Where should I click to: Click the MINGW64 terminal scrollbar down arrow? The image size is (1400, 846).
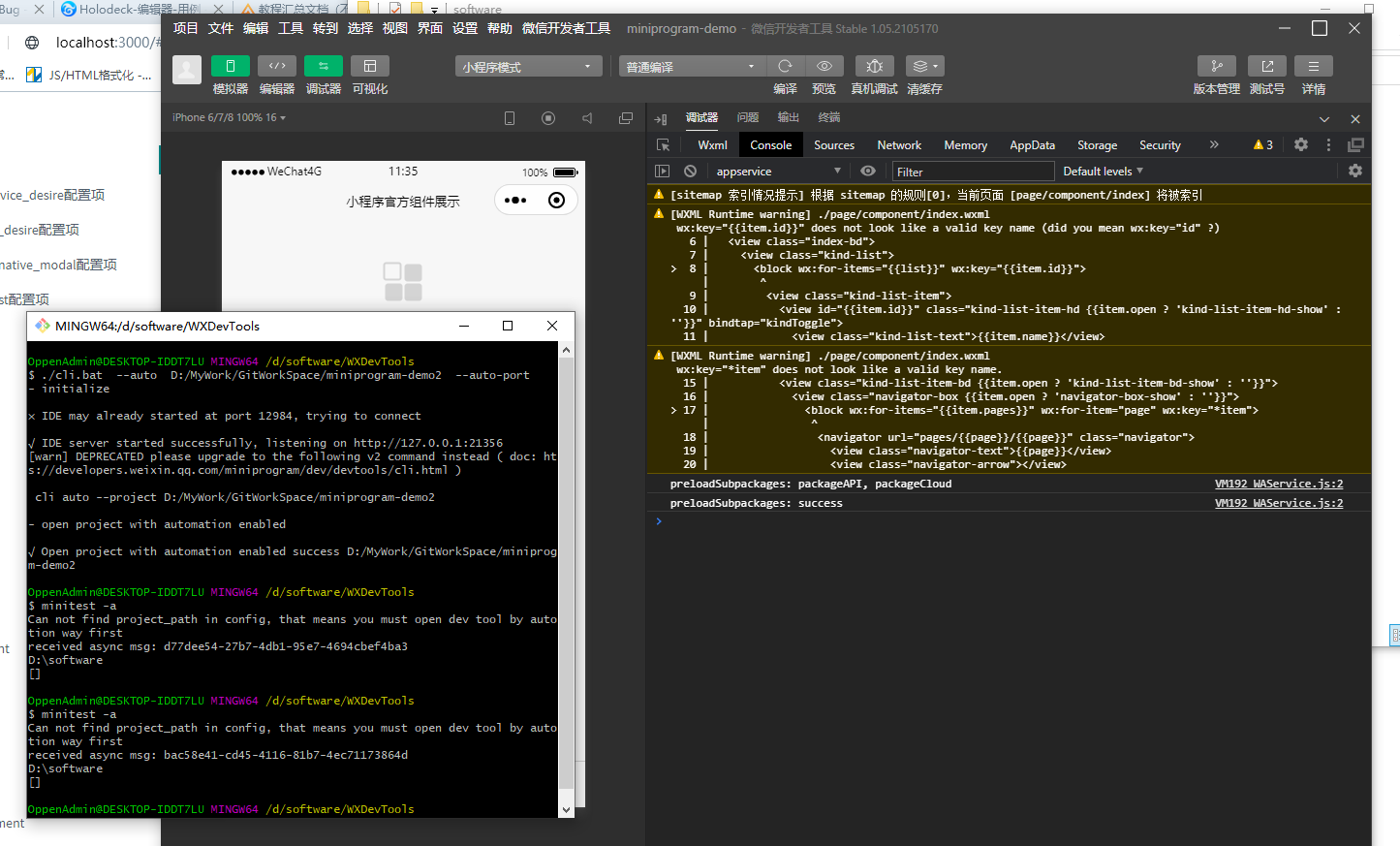(566, 809)
